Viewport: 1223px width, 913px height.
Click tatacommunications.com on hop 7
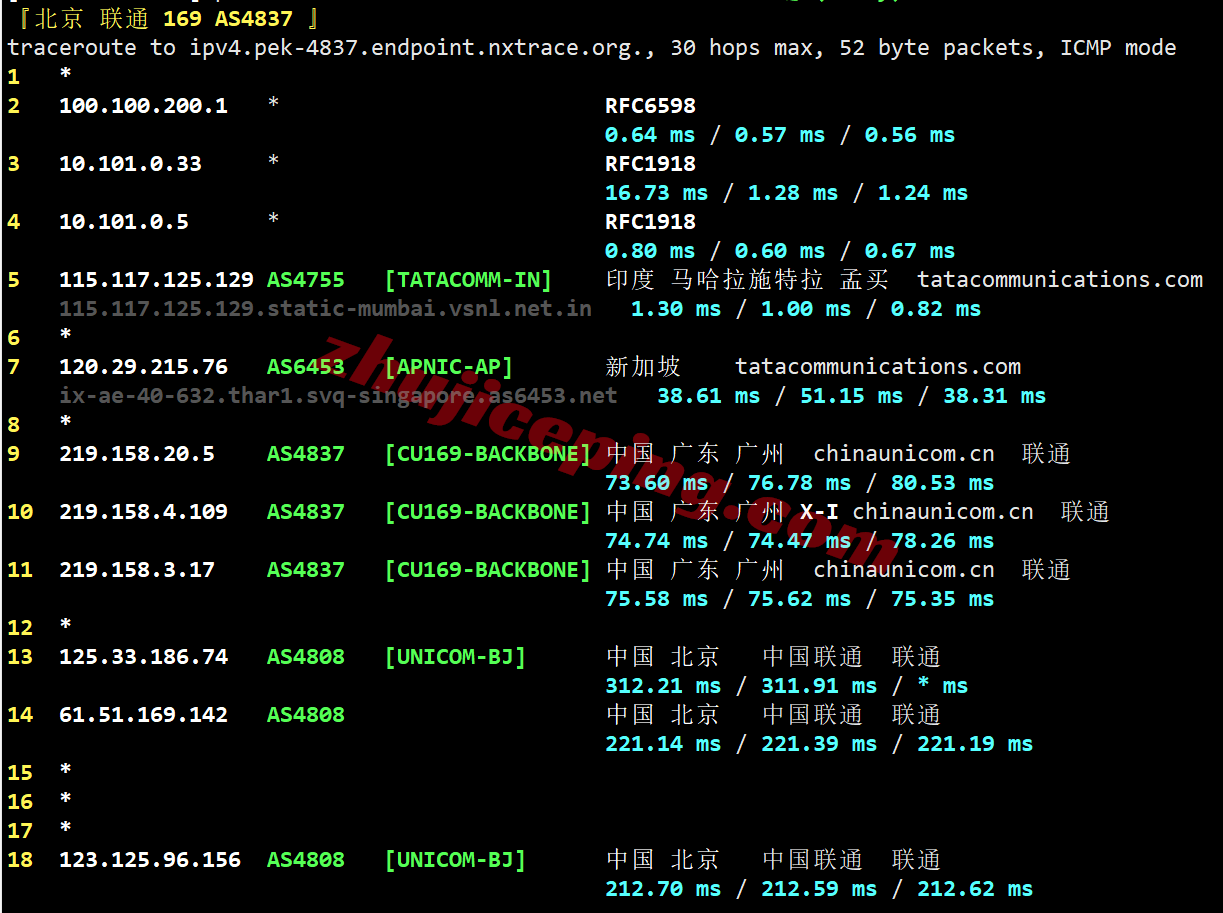click(878, 366)
